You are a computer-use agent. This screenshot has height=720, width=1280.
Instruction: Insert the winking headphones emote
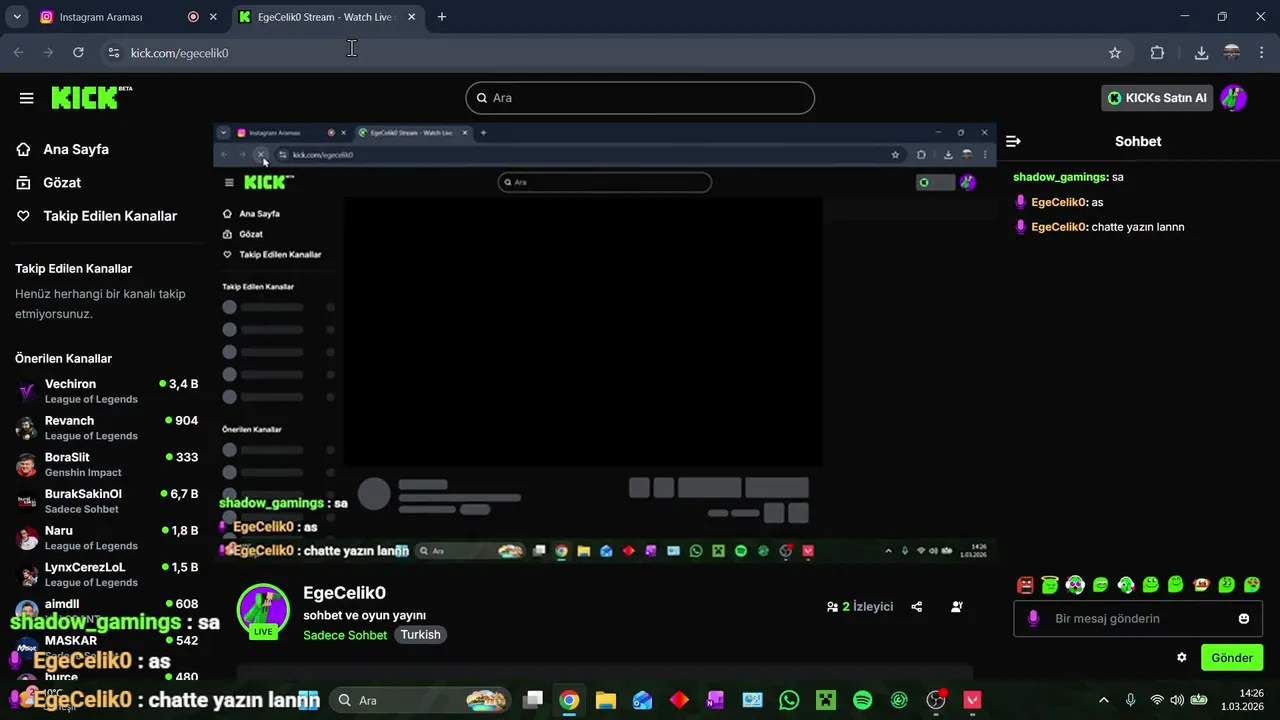click(x=1126, y=585)
